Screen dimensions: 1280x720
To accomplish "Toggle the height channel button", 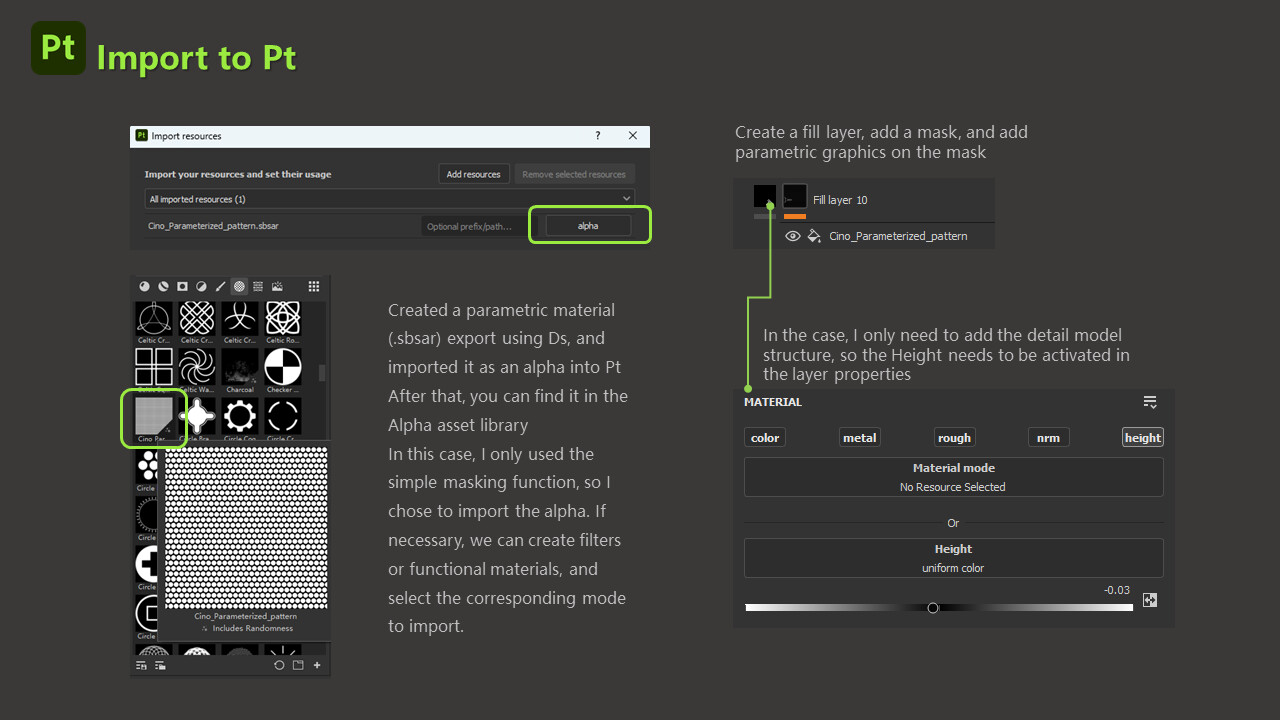I will (x=1142, y=438).
